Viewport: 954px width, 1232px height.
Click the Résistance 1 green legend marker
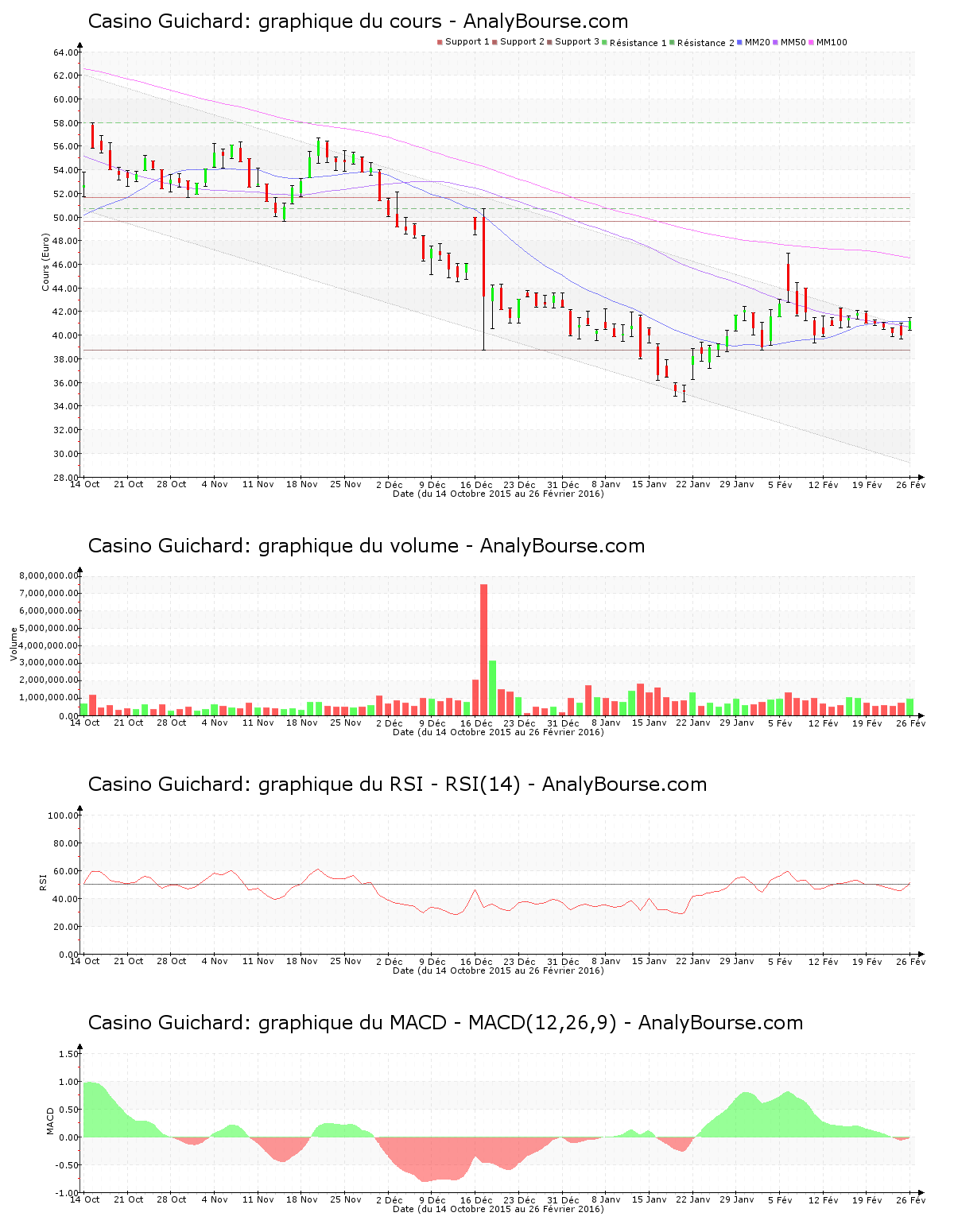tap(606, 43)
